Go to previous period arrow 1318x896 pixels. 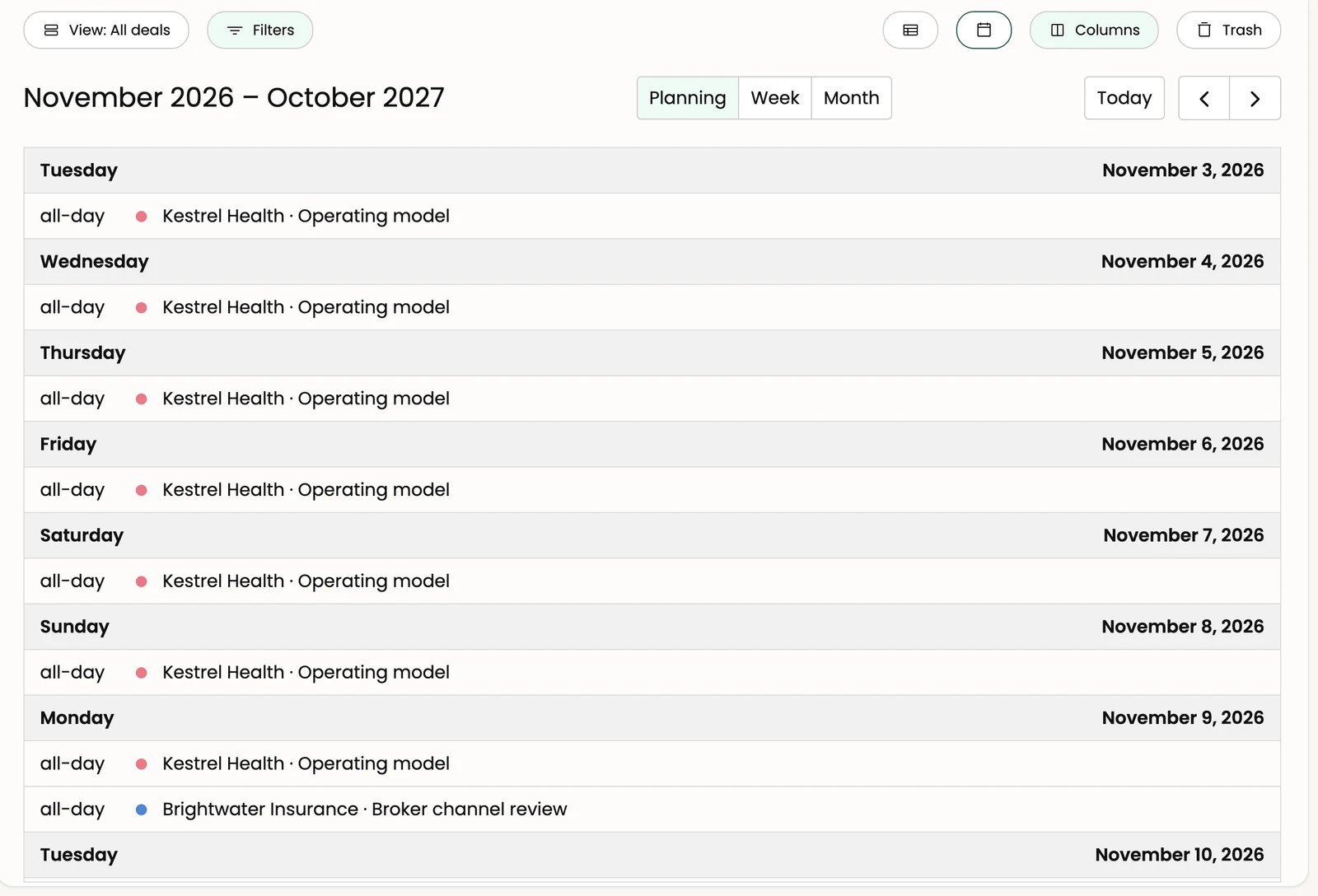coord(1204,98)
